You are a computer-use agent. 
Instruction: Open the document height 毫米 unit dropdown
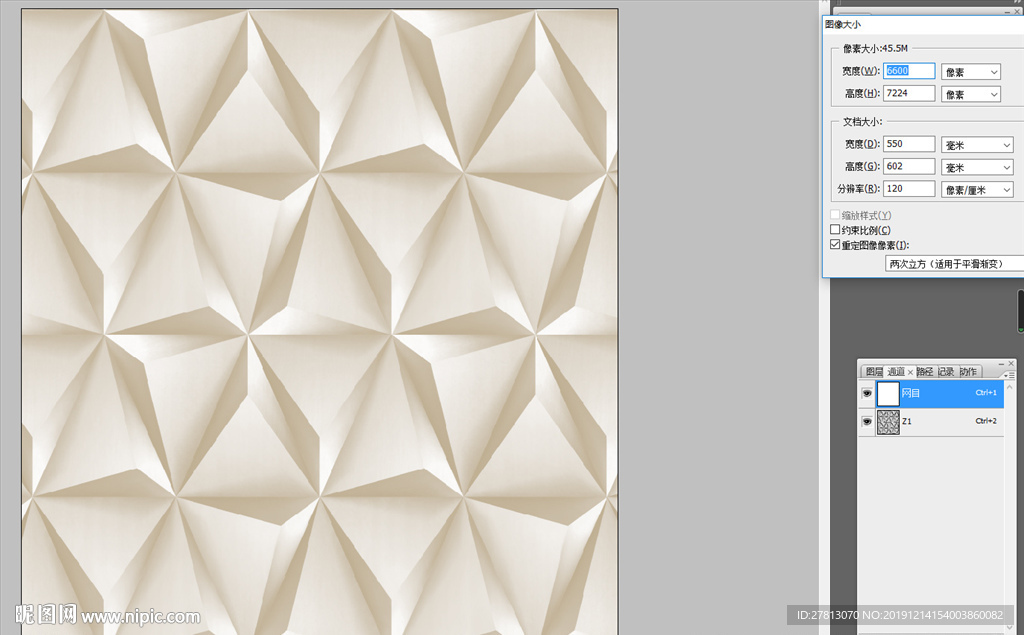tap(977, 168)
